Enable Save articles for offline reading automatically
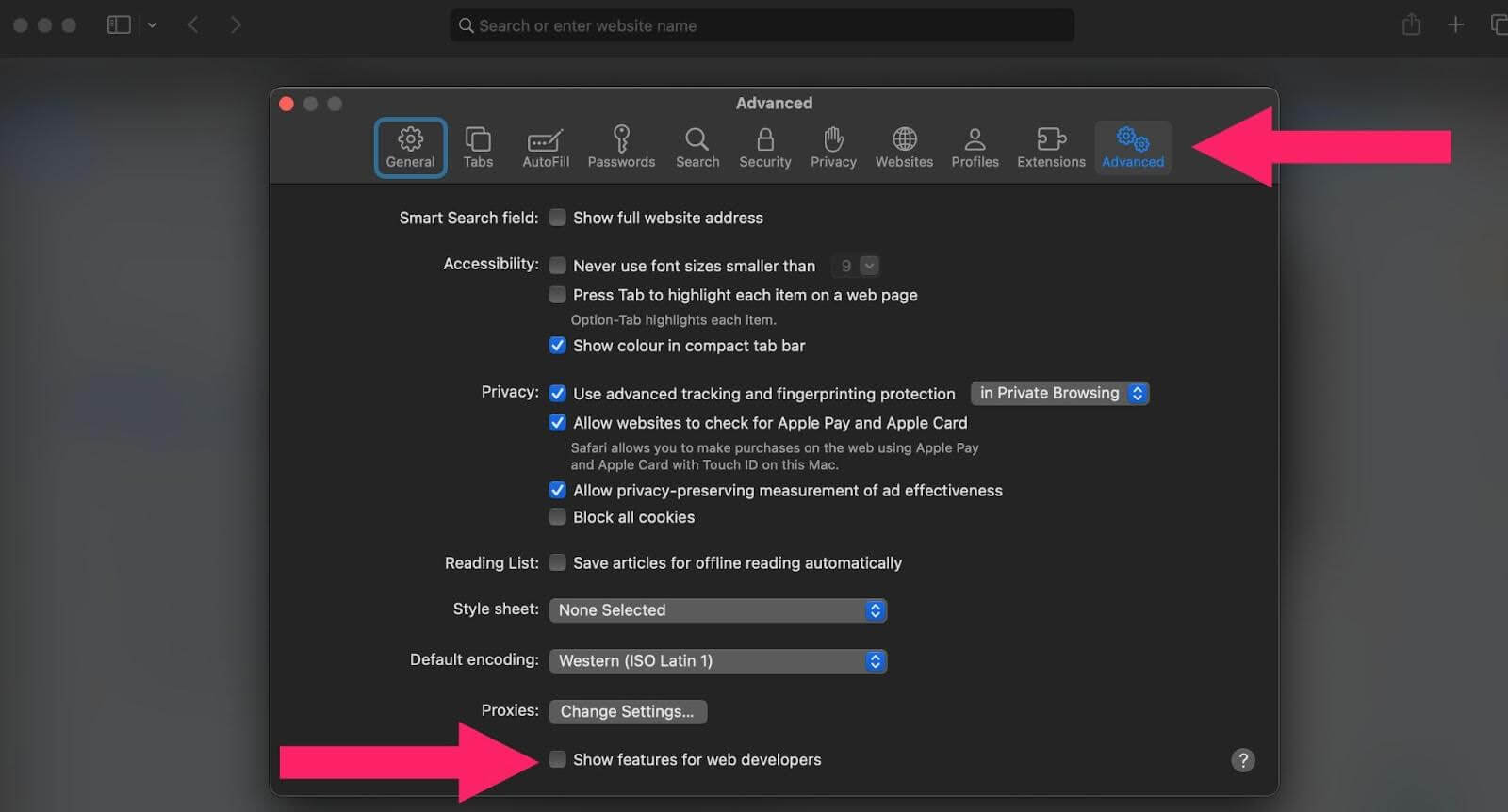The image size is (1508, 812). (558, 563)
